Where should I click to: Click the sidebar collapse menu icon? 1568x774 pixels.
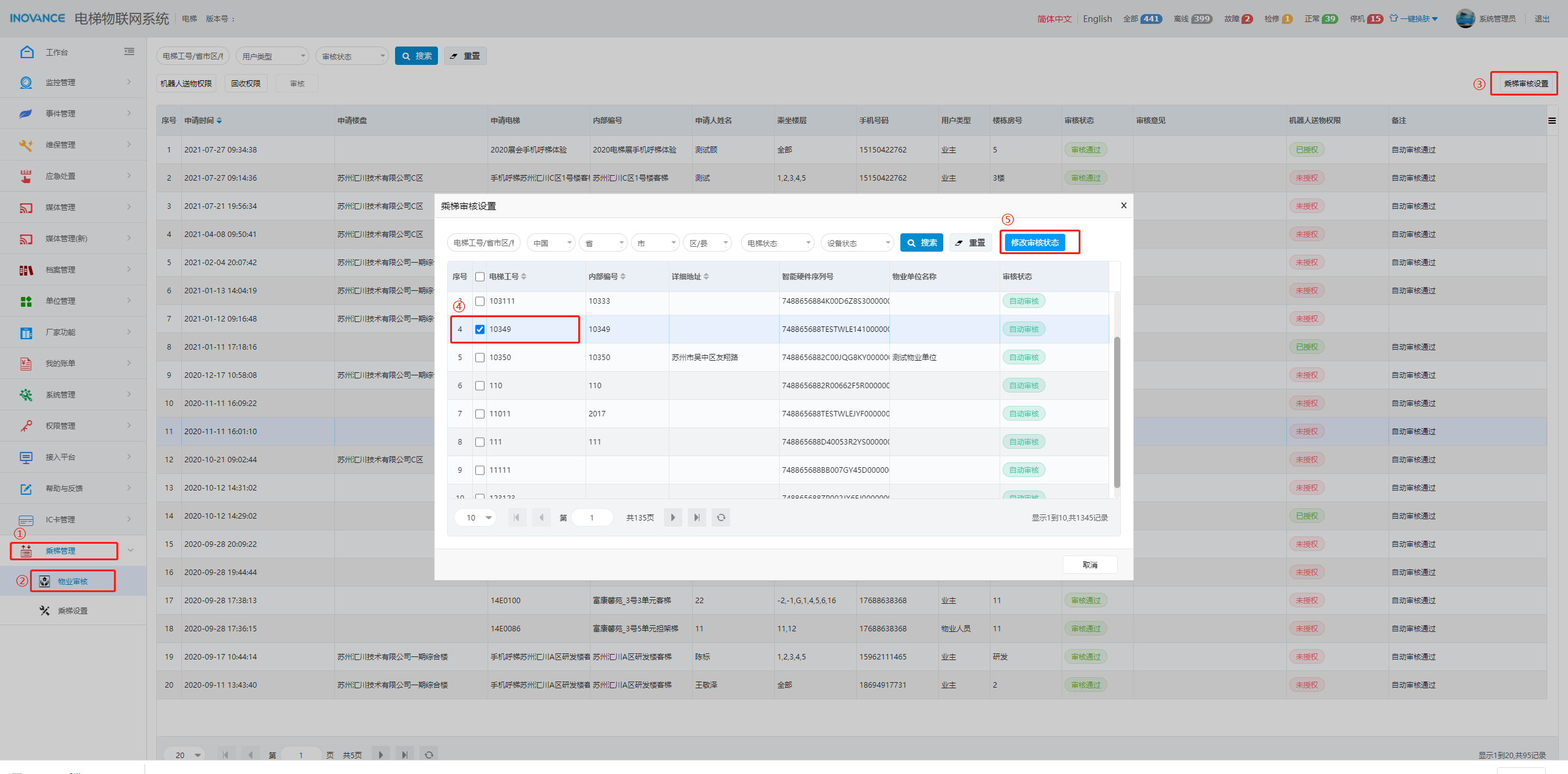click(129, 52)
